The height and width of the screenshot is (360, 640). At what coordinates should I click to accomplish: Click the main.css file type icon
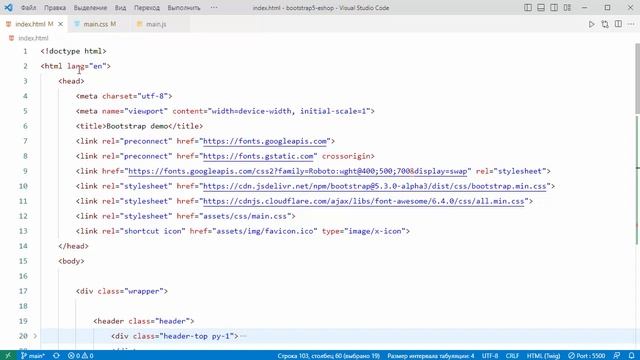[x=77, y=24]
